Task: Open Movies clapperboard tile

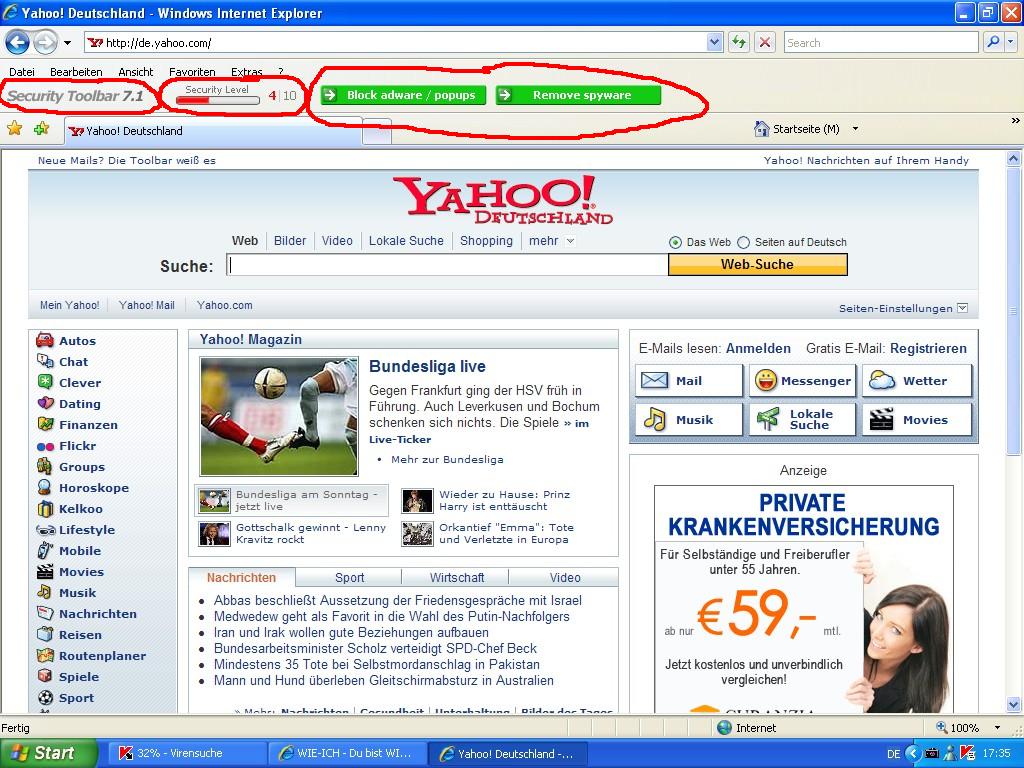Action: [916, 419]
